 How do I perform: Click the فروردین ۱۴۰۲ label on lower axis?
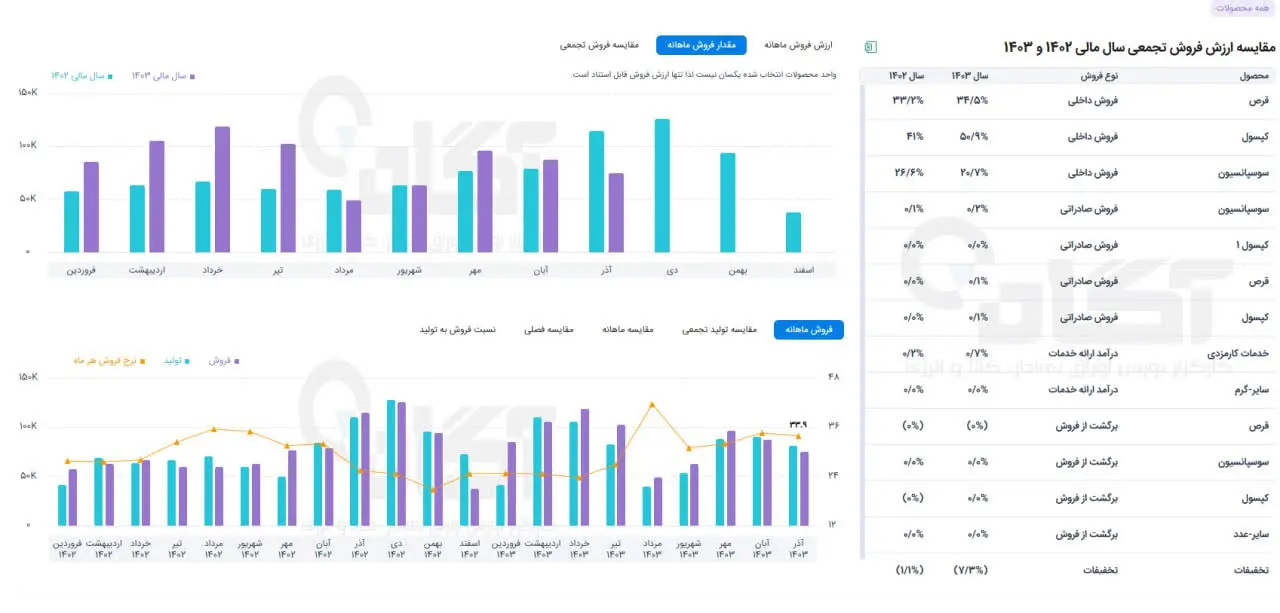tap(67, 548)
